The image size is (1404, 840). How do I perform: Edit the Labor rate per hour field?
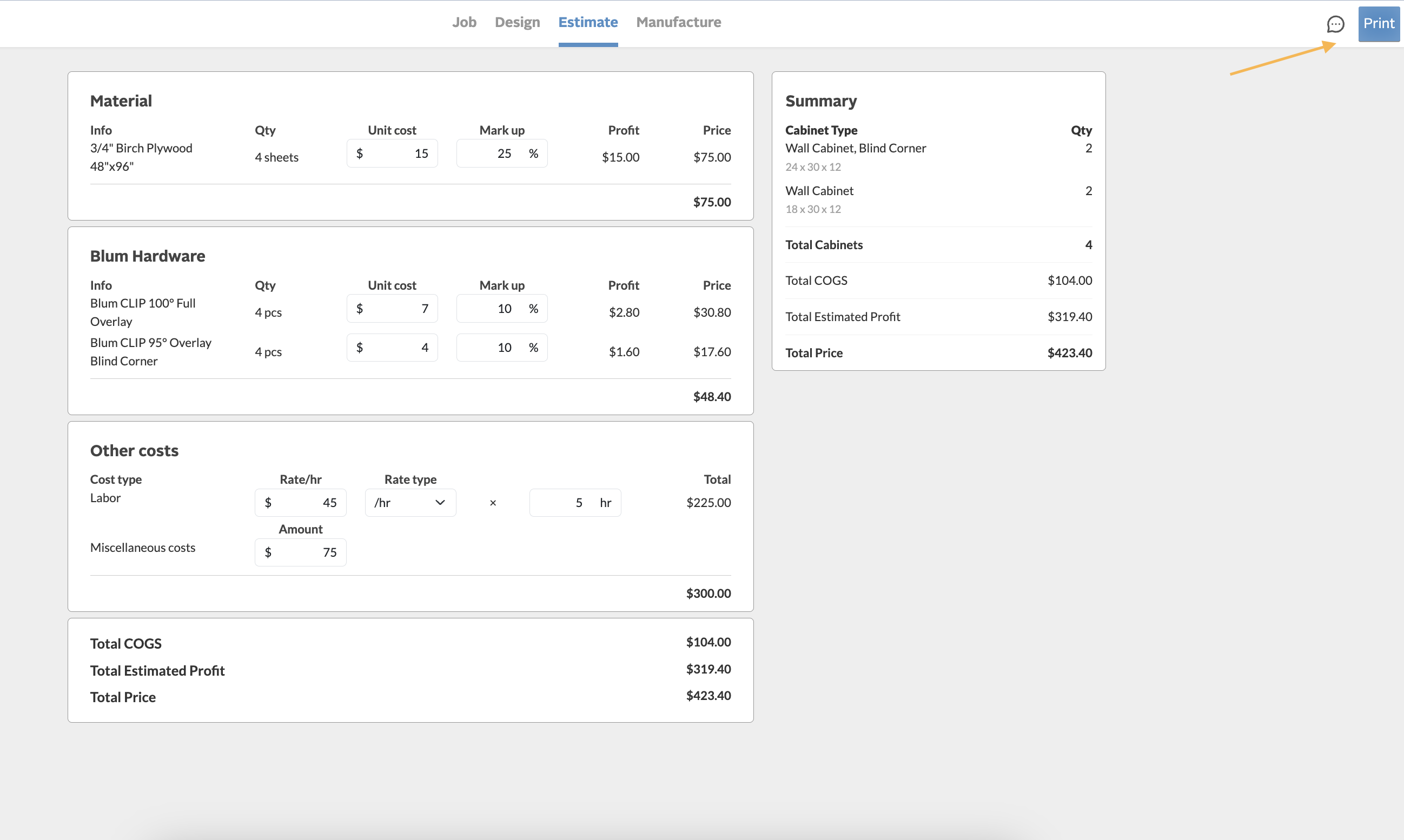300,503
